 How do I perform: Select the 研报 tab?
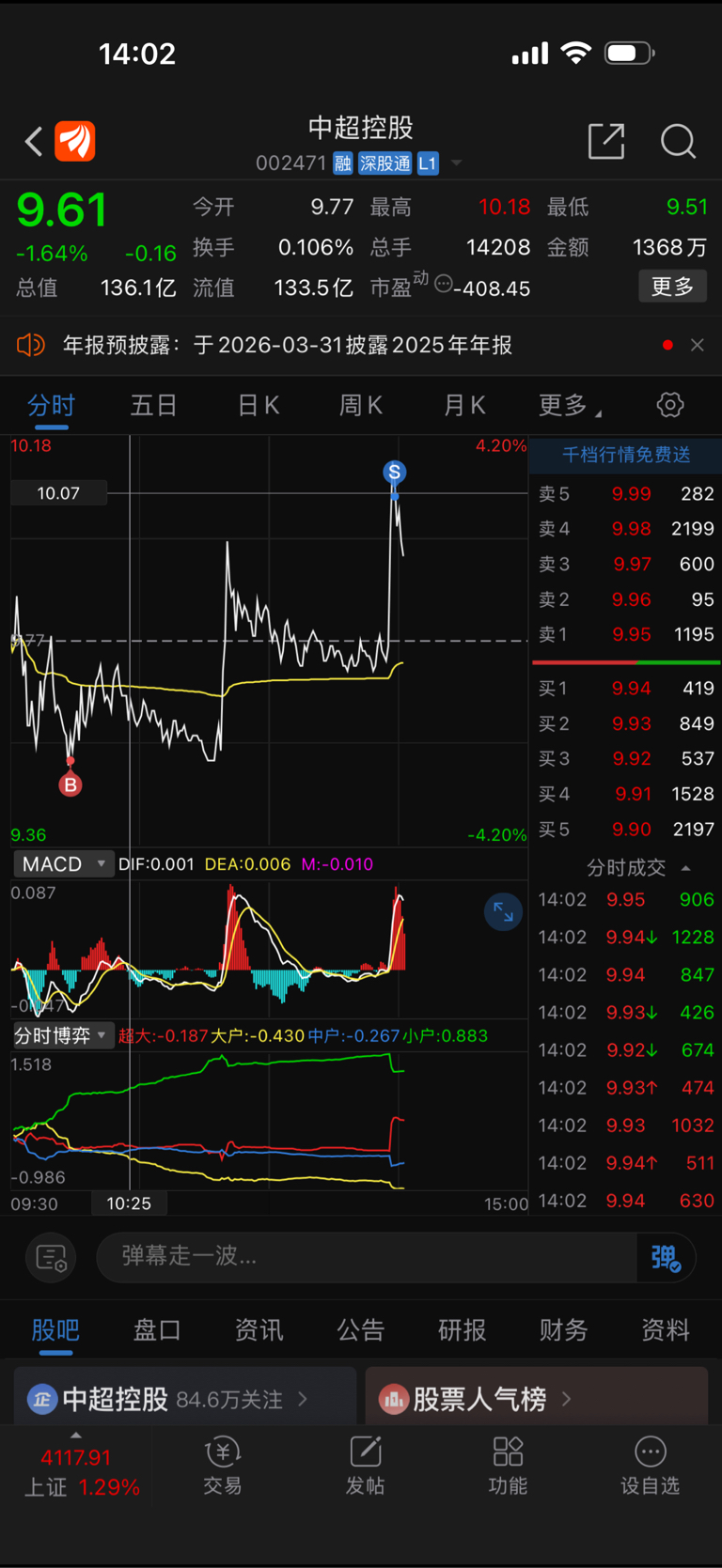pyautogui.click(x=462, y=1329)
